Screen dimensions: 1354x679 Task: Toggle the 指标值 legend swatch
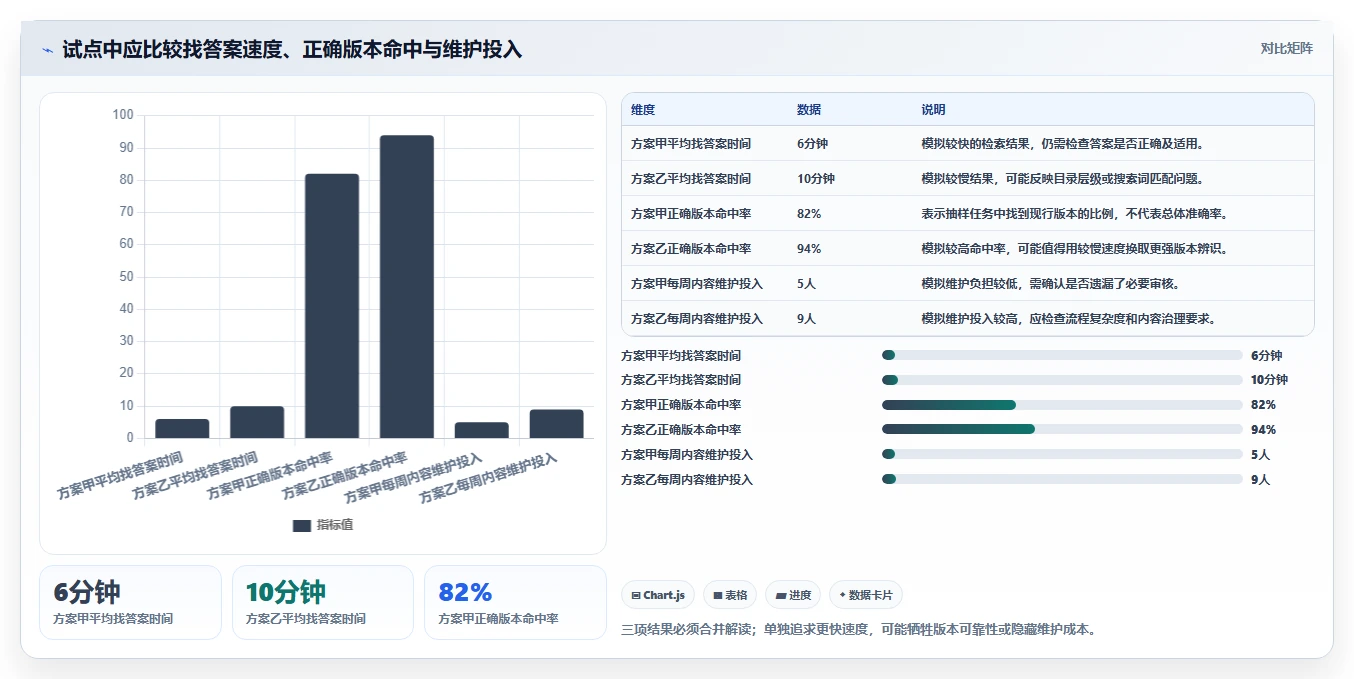(x=302, y=525)
